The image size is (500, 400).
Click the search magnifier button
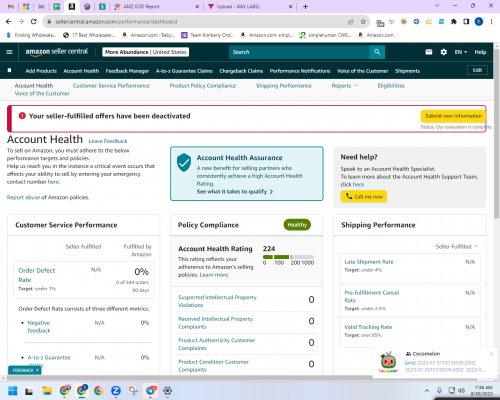click(x=377, y=52)
